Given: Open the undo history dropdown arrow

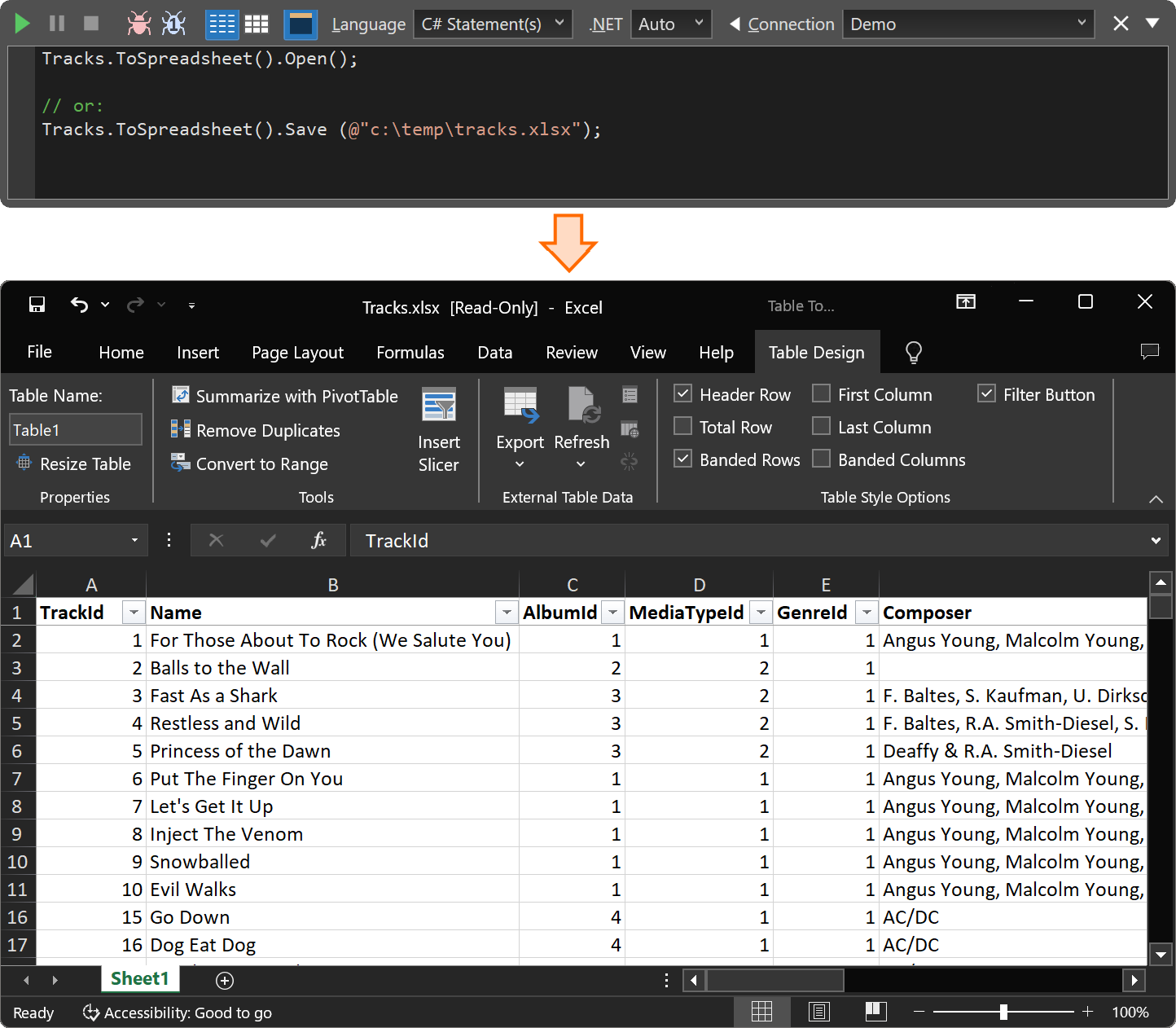Looking at the screenshot, I should [x=105, y=305].
